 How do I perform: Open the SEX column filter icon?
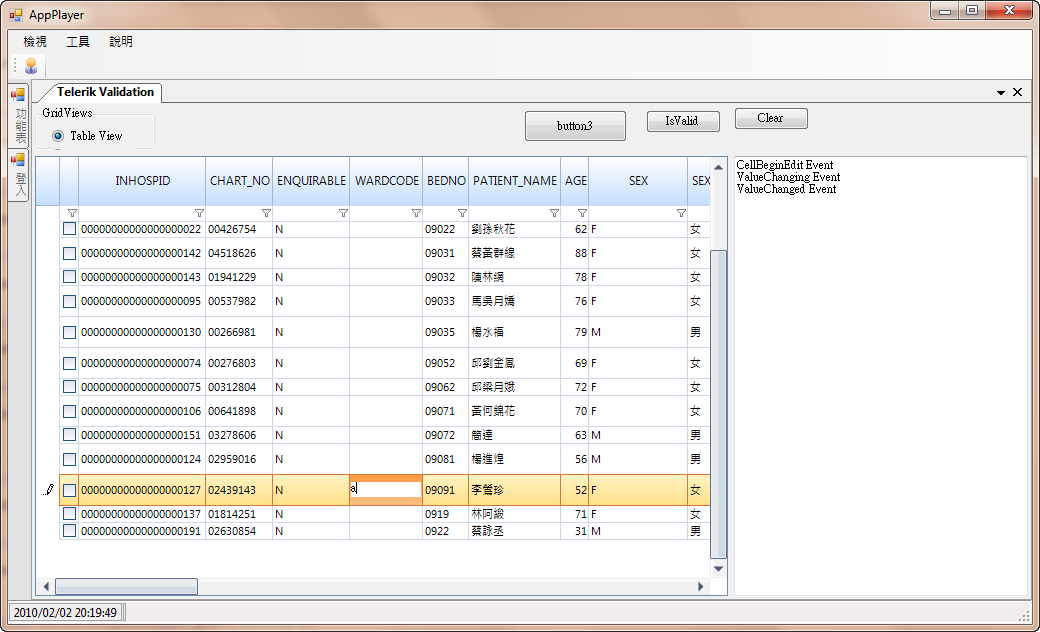point(681,213)
